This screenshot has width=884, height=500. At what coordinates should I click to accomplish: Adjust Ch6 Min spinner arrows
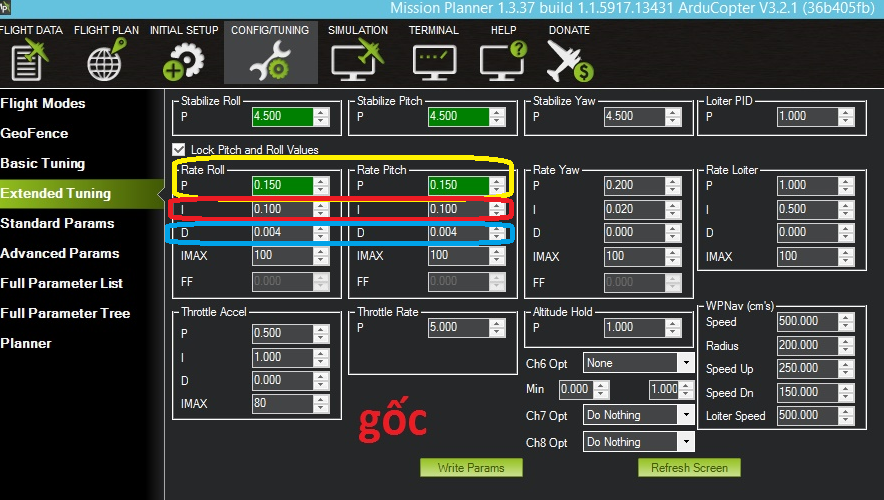(602, 389)
